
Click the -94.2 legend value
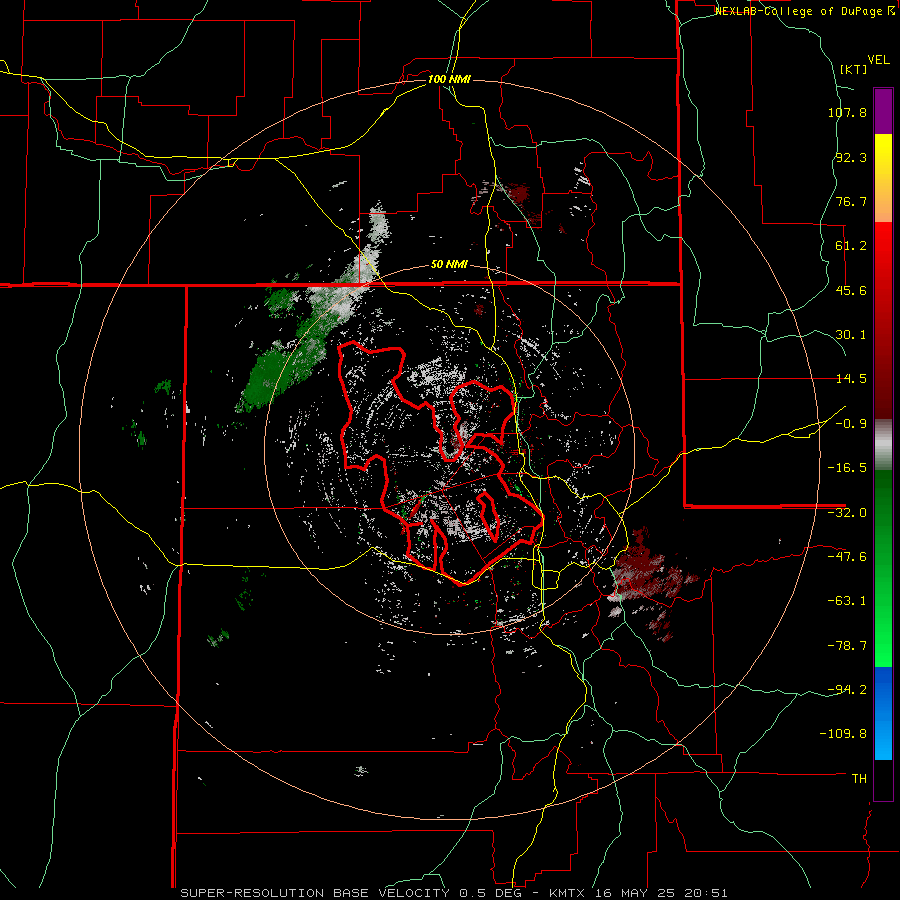tap(847, 690)
